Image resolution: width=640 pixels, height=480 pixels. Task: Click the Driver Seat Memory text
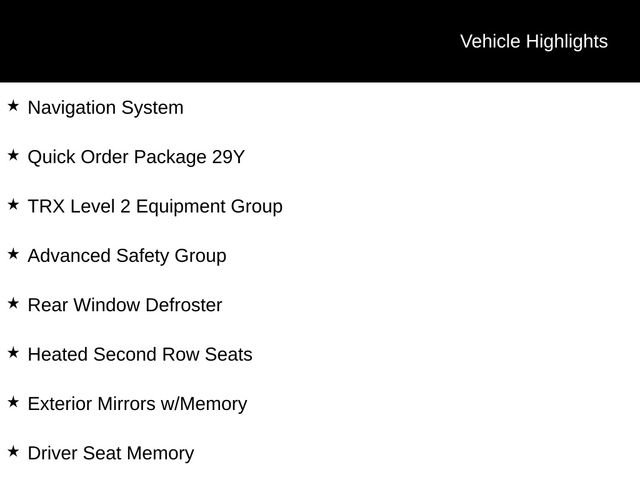111,453
